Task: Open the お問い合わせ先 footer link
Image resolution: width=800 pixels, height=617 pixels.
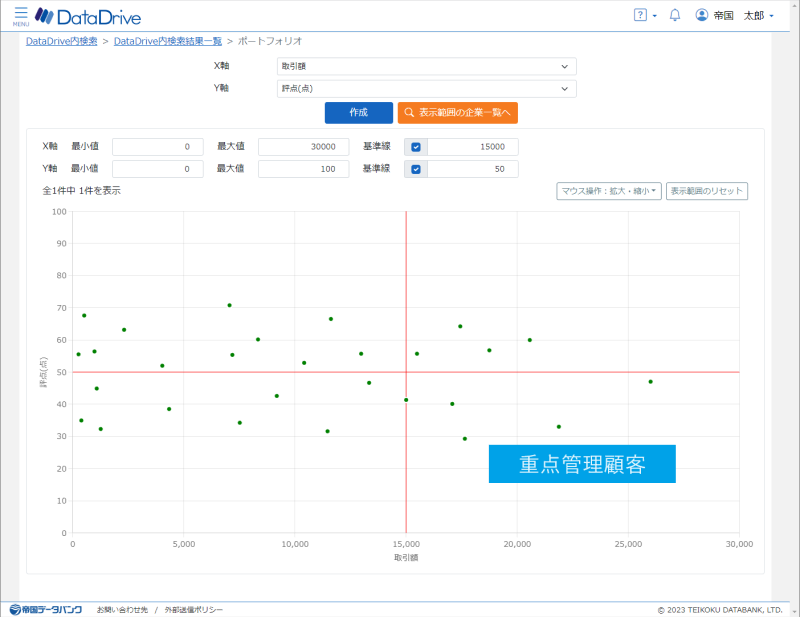Action: click(122, 610)
